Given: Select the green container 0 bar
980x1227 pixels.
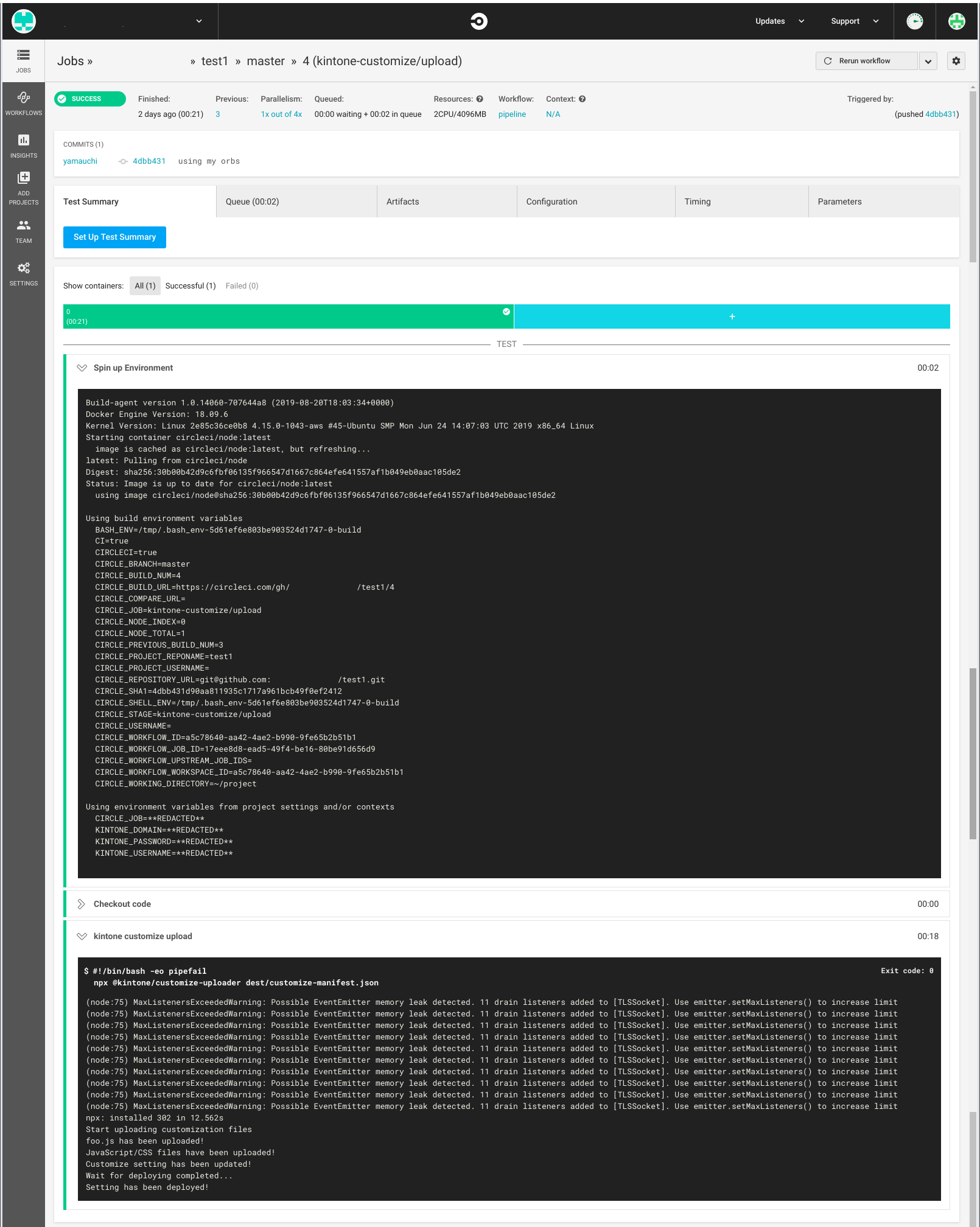Looking at the screenshot, I should tap(288, 316).
